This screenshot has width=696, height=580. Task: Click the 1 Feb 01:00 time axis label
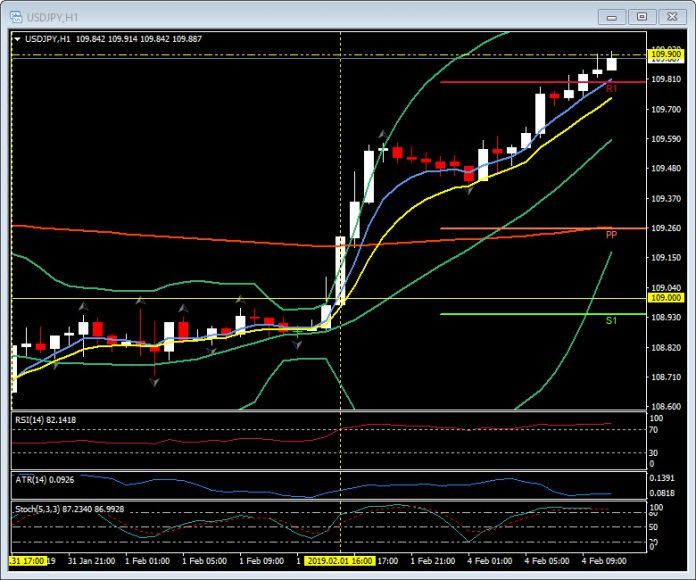click(x=147, y=561)
